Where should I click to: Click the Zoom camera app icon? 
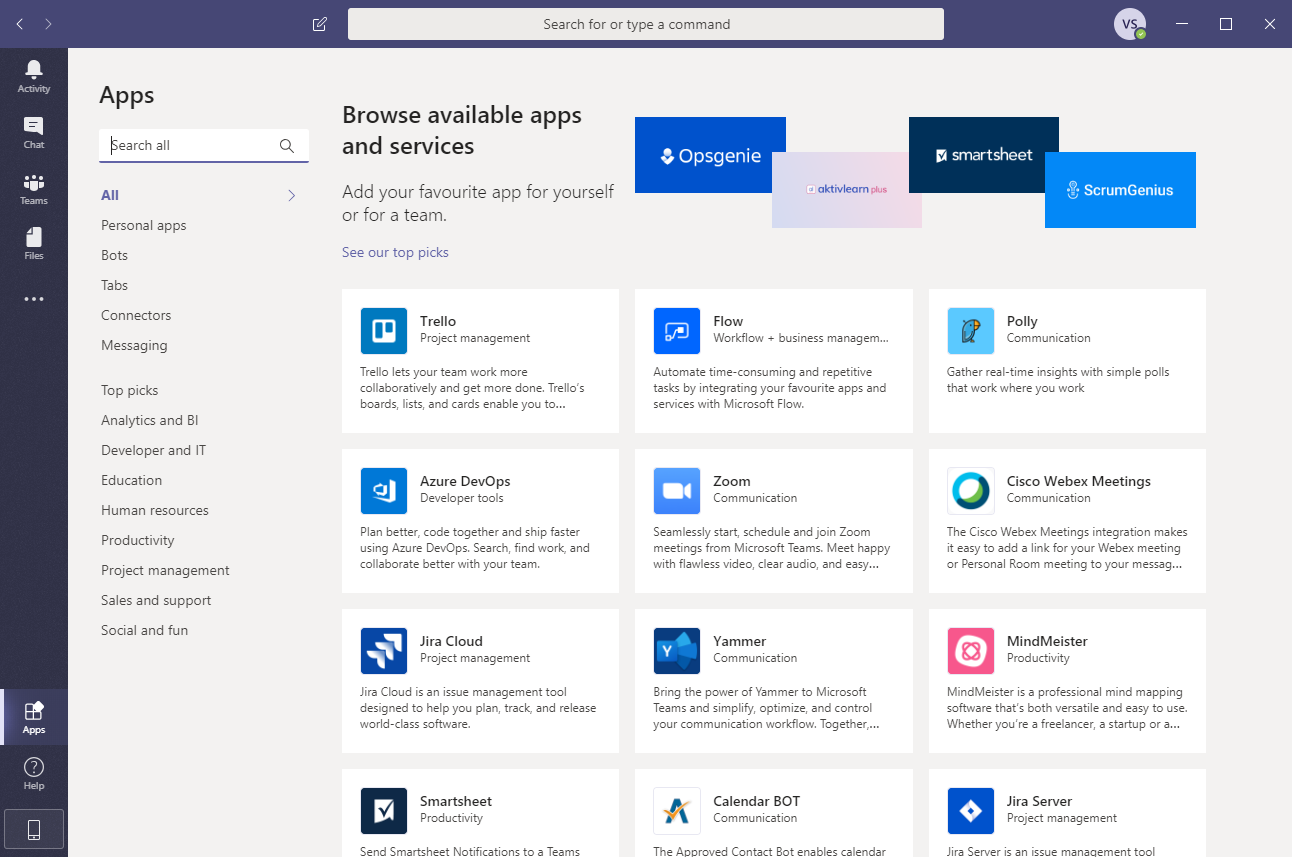click(677, 491)
